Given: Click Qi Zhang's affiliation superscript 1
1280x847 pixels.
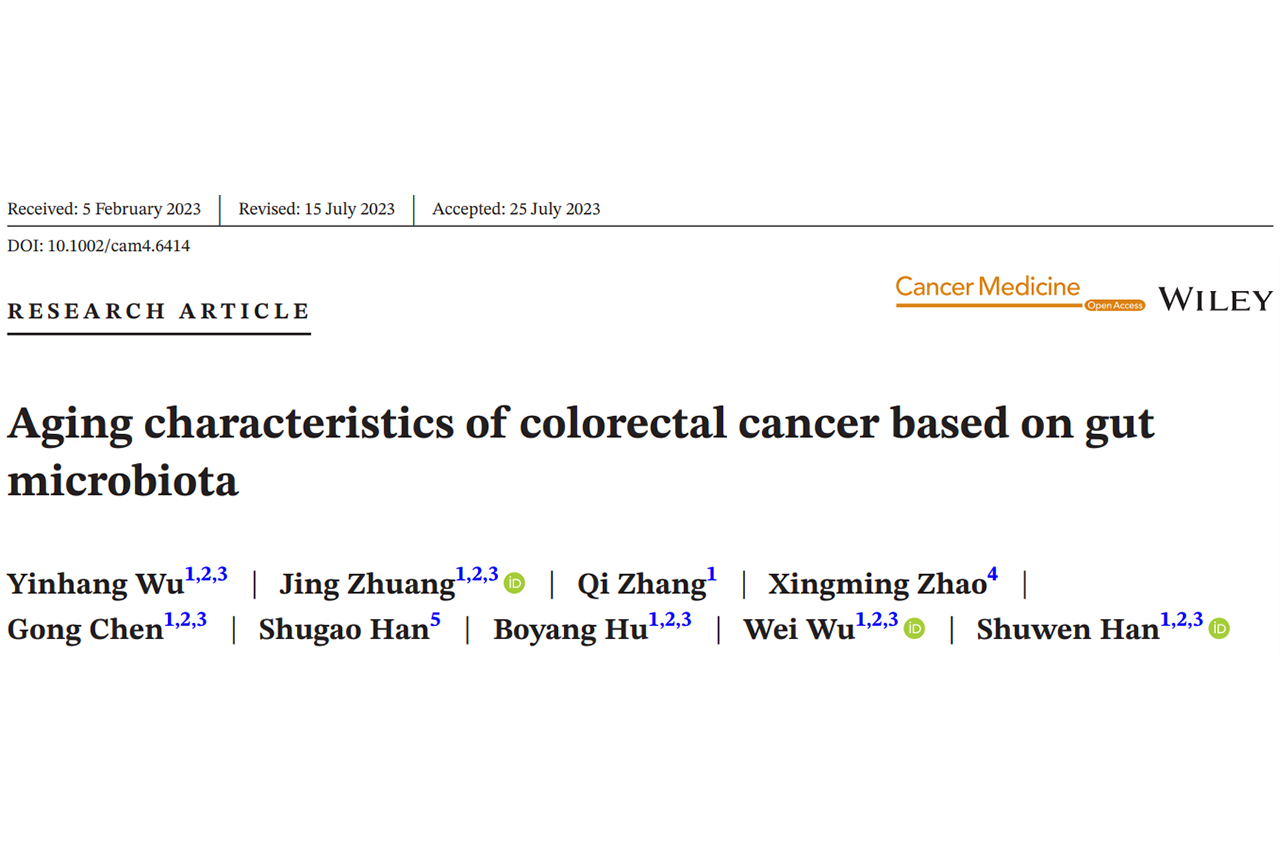Looking at the screenshot, I should [x=711, y=575].
